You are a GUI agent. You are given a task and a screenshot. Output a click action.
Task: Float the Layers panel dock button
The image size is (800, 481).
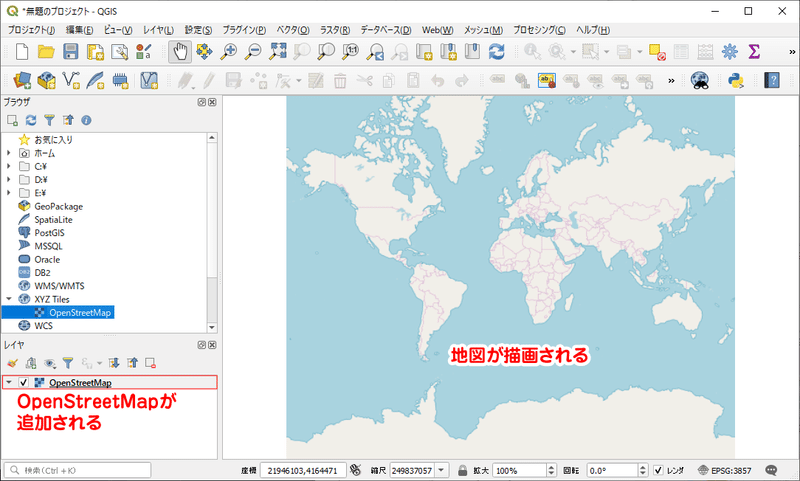[x=202, y=345]
